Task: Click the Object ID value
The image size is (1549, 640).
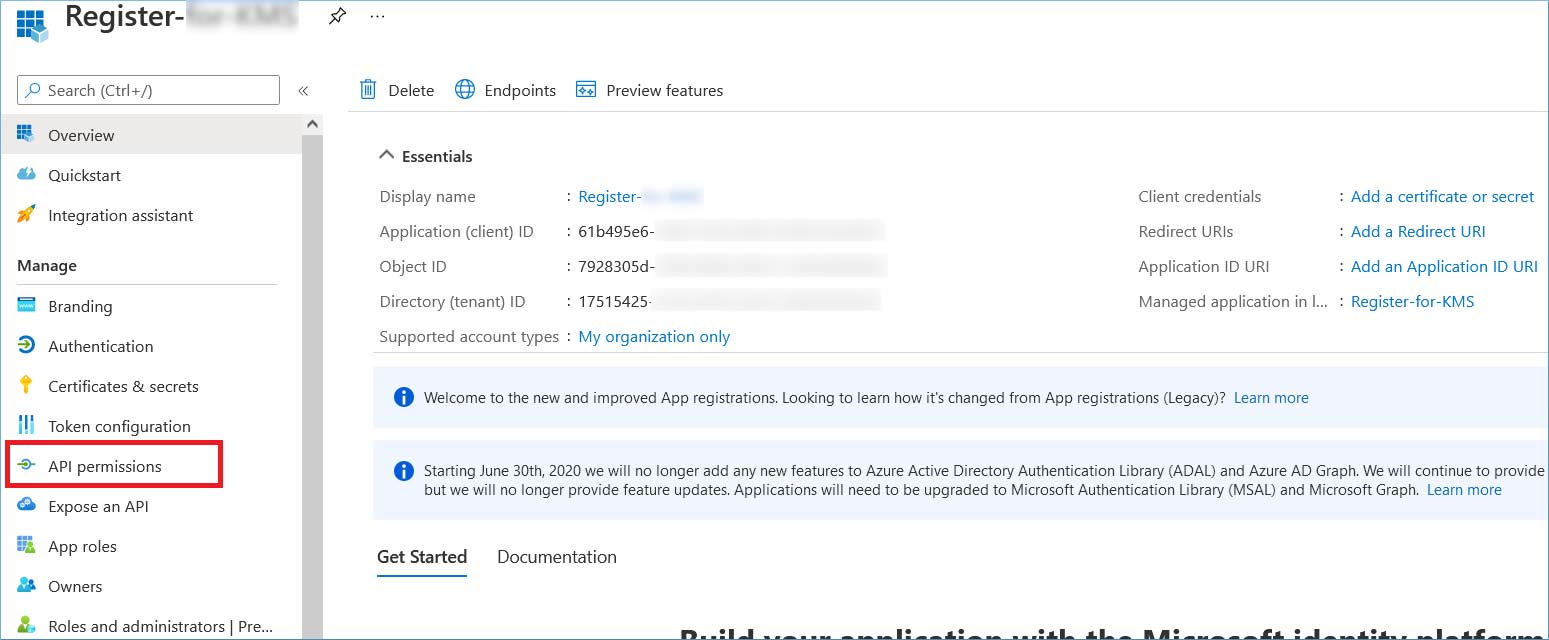Action: click(732, 267)
